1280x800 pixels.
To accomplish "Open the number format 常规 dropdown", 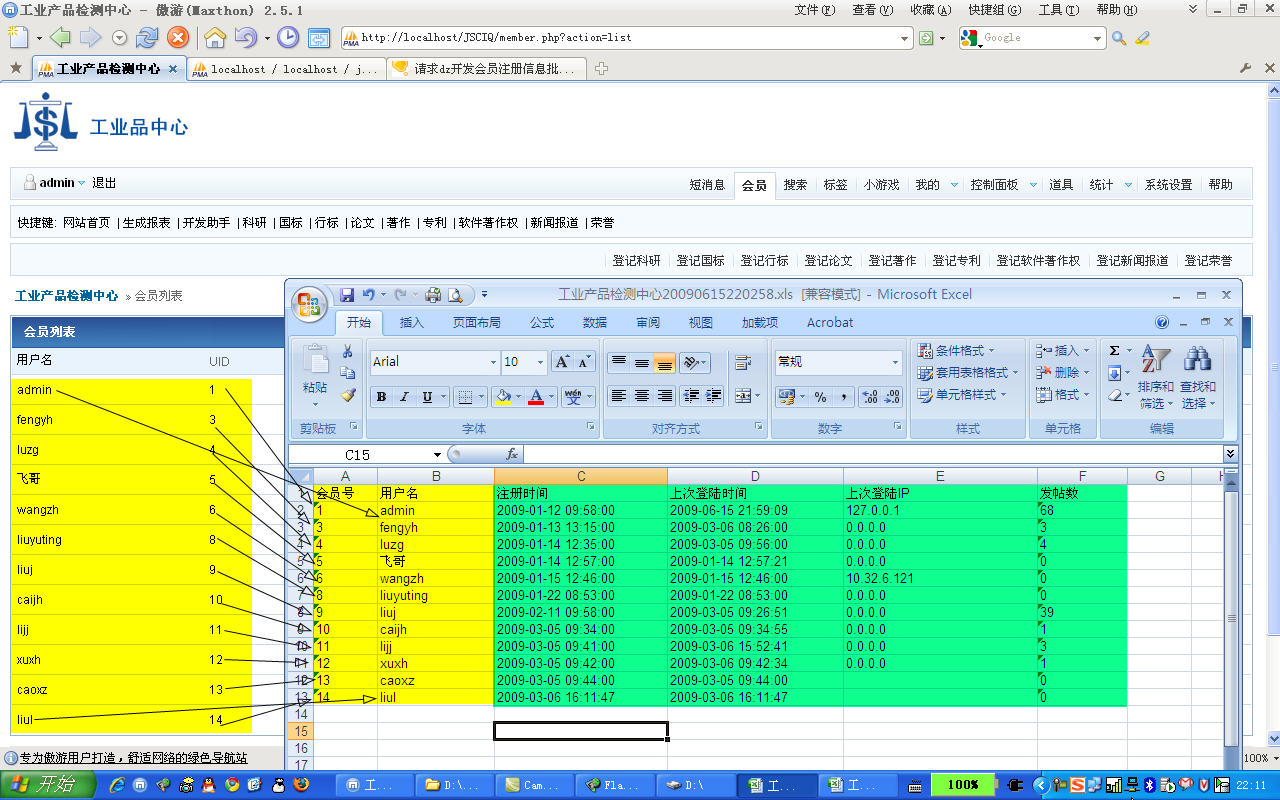I will (896, 362).
